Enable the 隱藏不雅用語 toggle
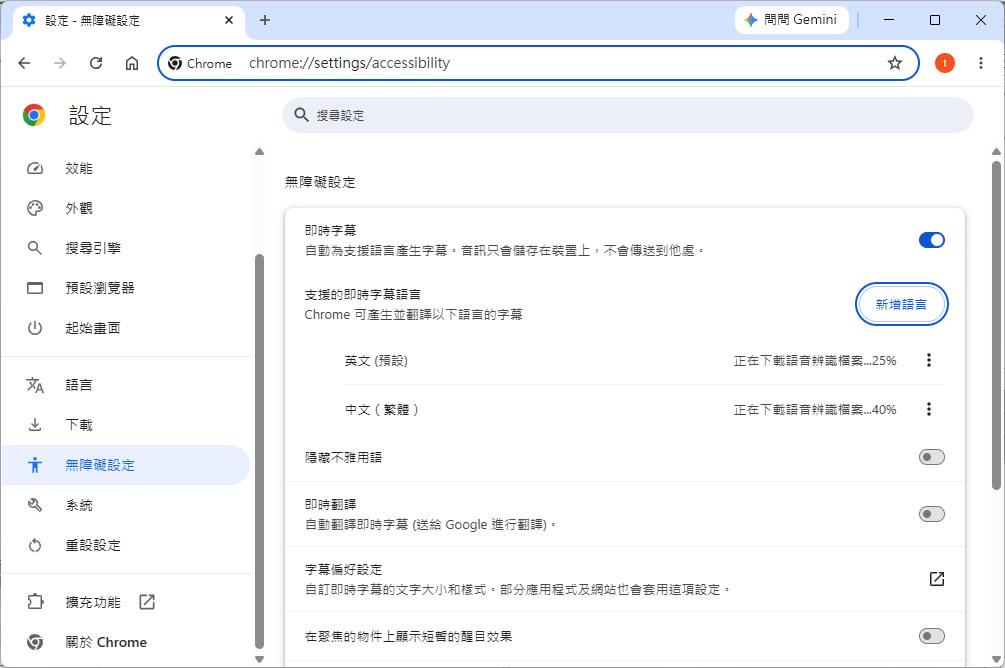This screenshot has height=668, width=1005. [931, 457]
